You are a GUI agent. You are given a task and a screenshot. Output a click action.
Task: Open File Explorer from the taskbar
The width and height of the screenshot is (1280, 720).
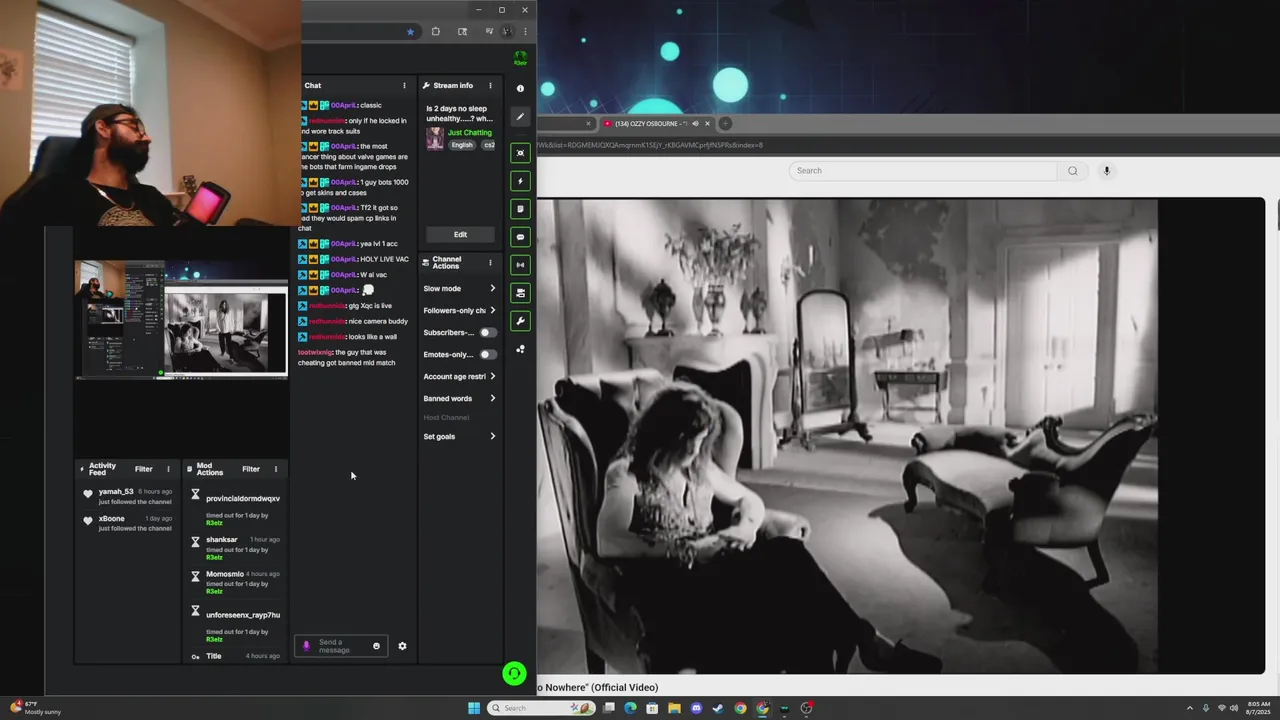point(674,708)
